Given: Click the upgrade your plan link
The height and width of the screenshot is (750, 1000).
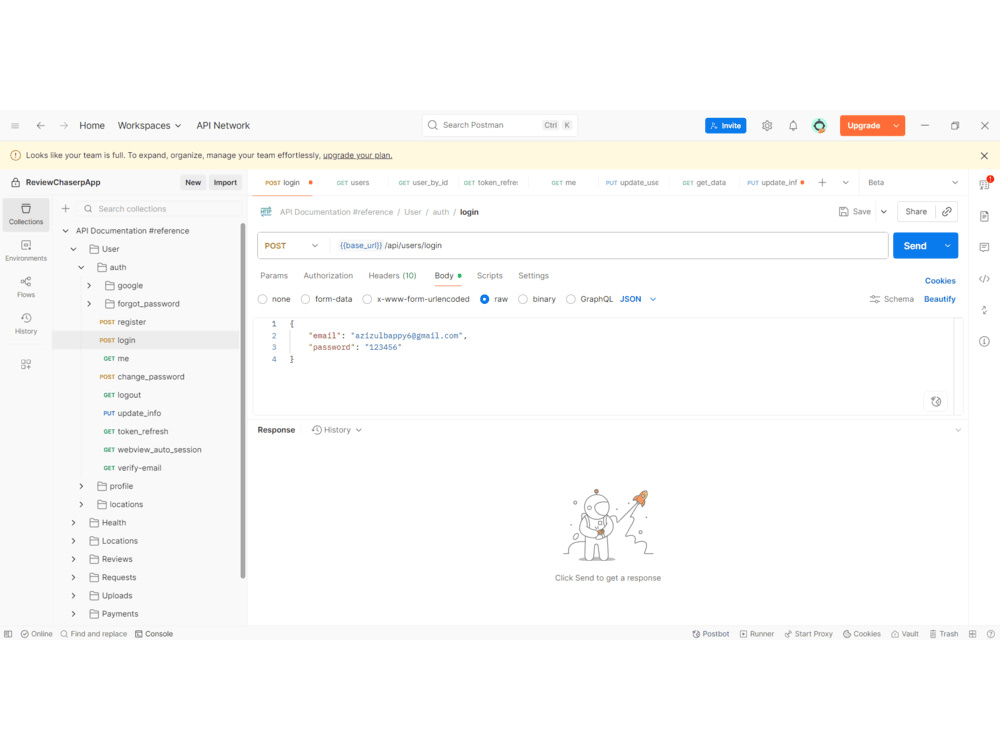Looking at the screenshot, I should (357, 156).
